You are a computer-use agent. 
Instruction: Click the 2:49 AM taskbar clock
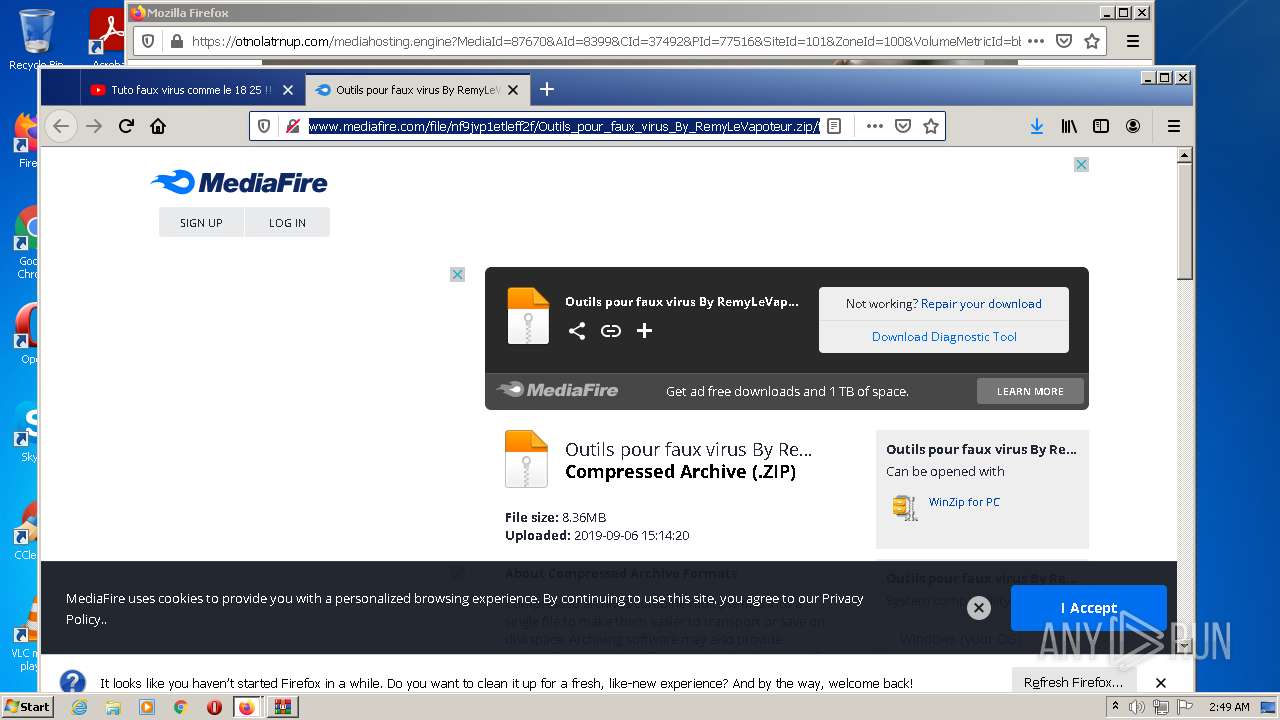tap(1229, 707)
